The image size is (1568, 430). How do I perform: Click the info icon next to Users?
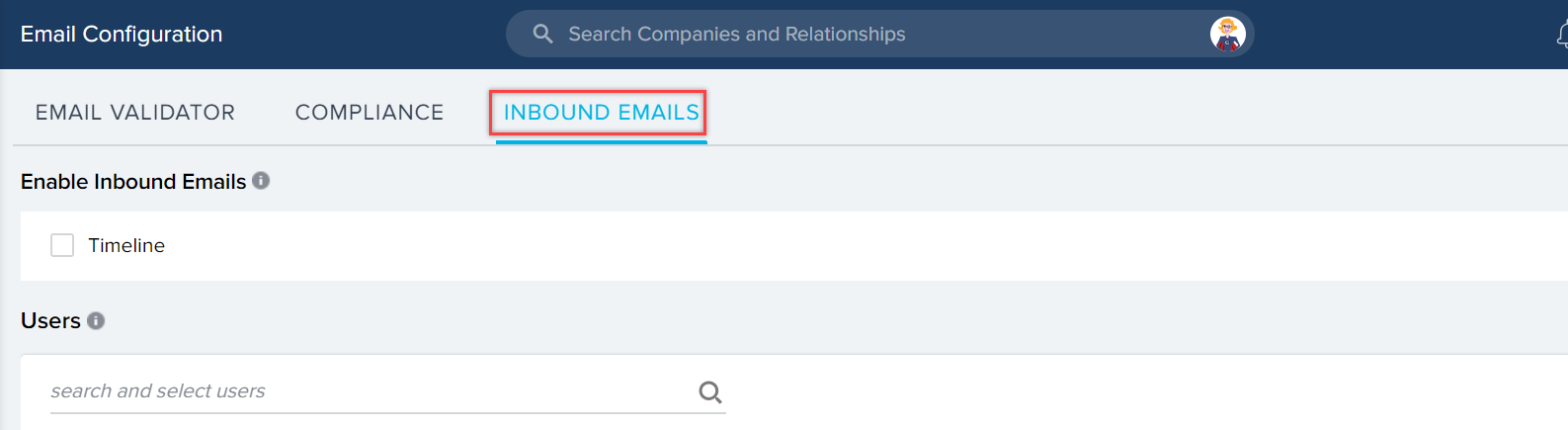tap(96, 320)
